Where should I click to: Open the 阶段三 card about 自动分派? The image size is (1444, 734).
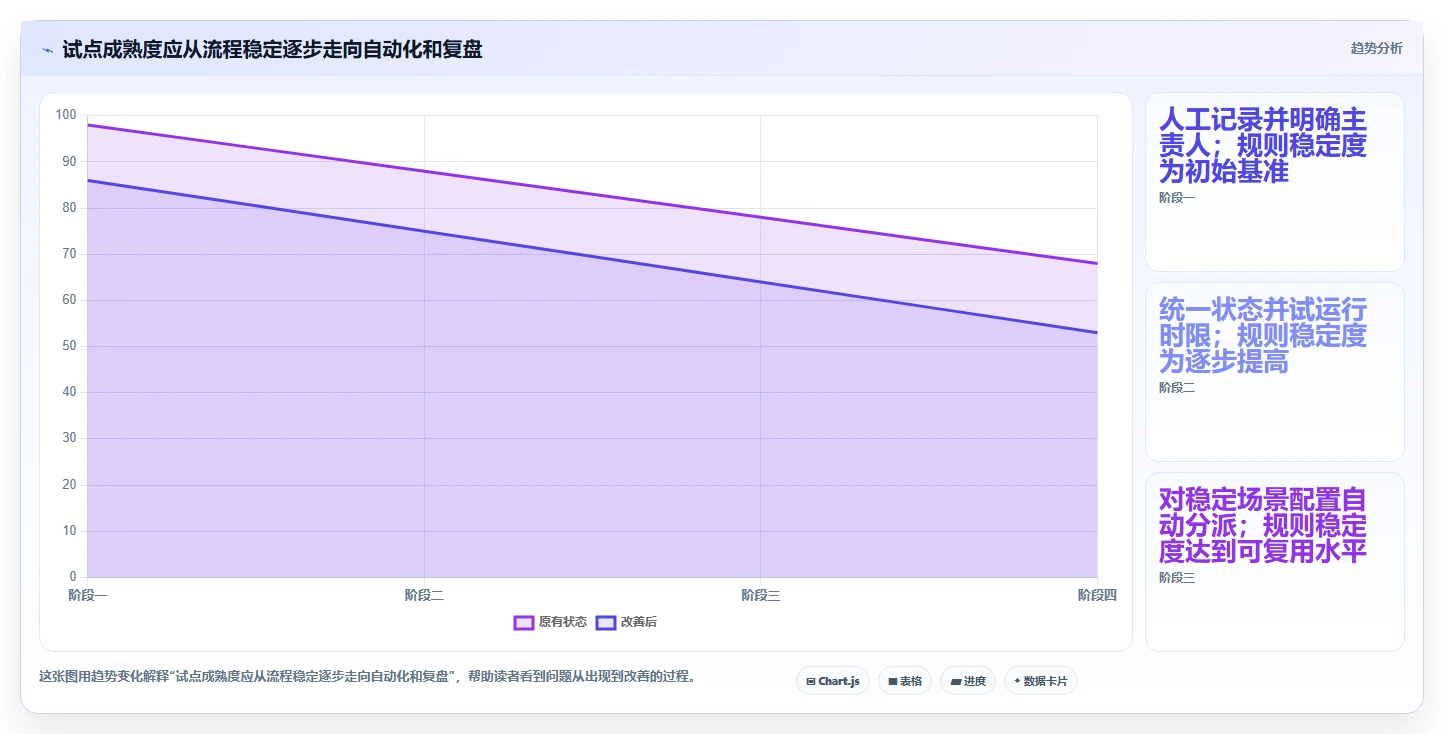pyautogui.click(x=1275, y=562)
